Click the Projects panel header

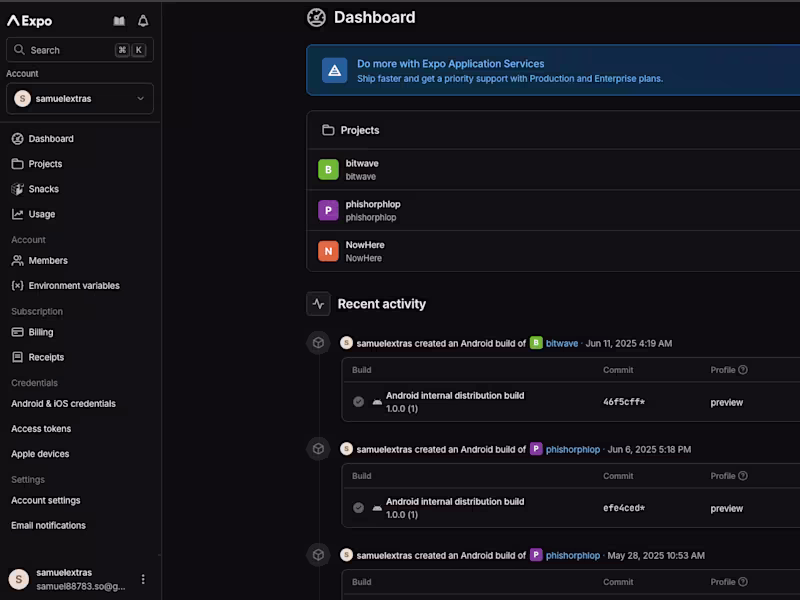[554, 130]
